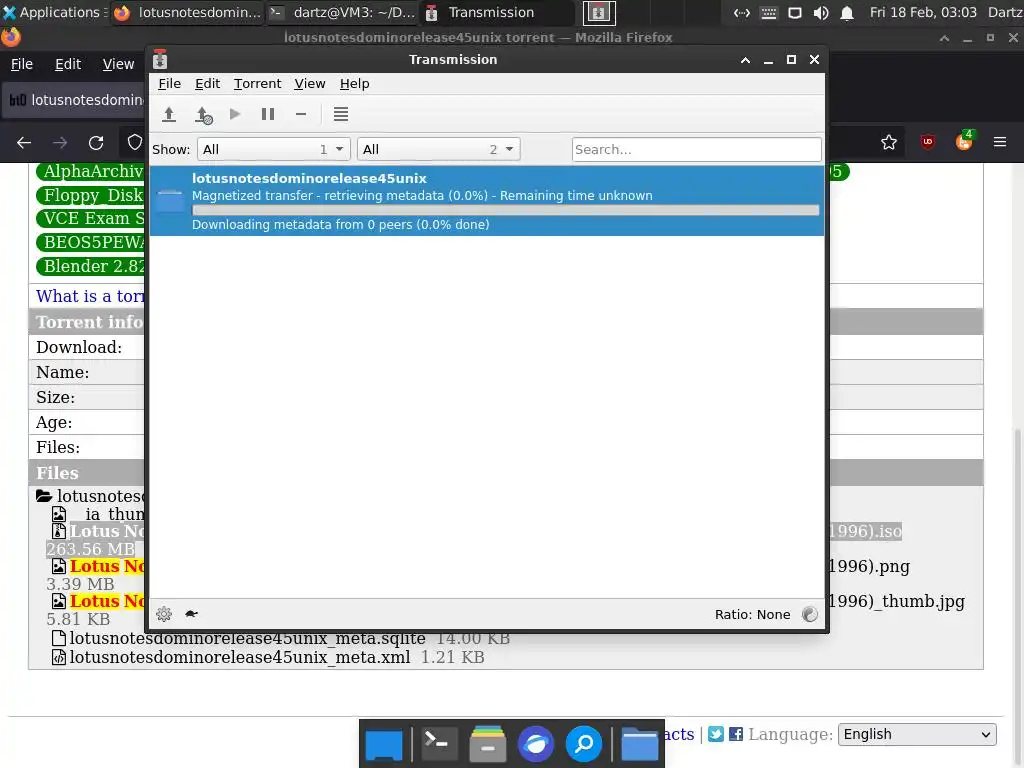Click the AlphaArchiv green tag
This screenshot has height=768, width=1024.
pyautogui.click(x=91, y=171)
